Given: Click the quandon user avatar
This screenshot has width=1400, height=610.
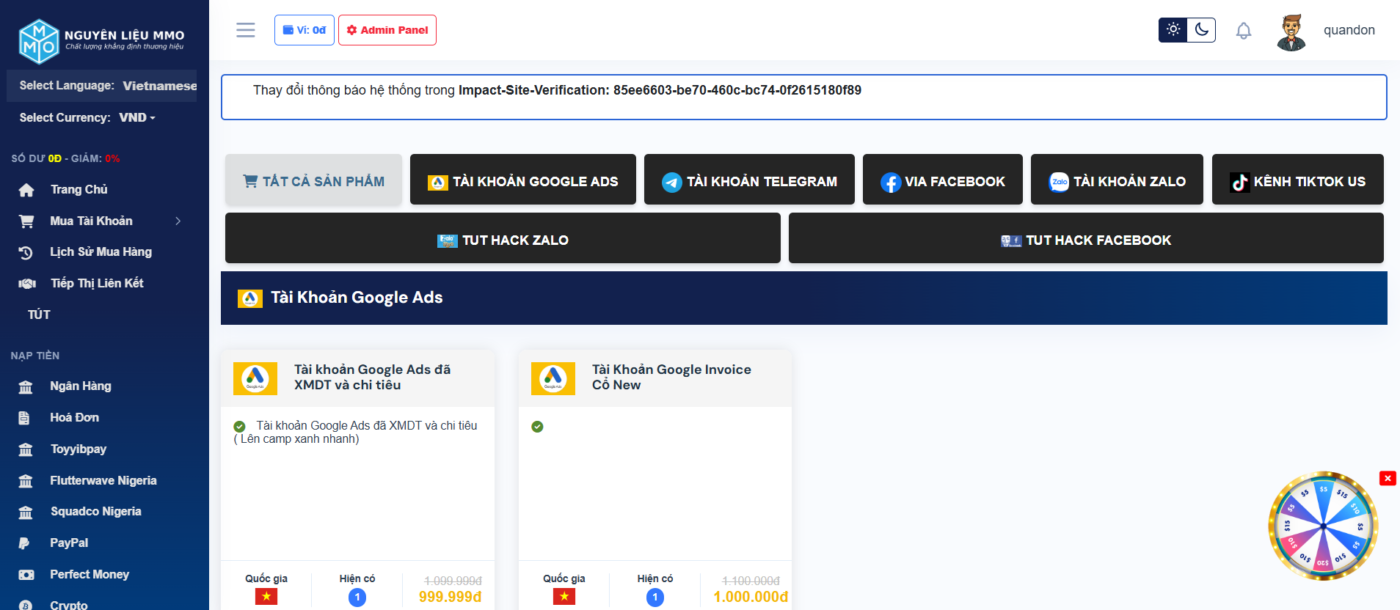Looking at the screenshot, I should tap(1291, 31).
